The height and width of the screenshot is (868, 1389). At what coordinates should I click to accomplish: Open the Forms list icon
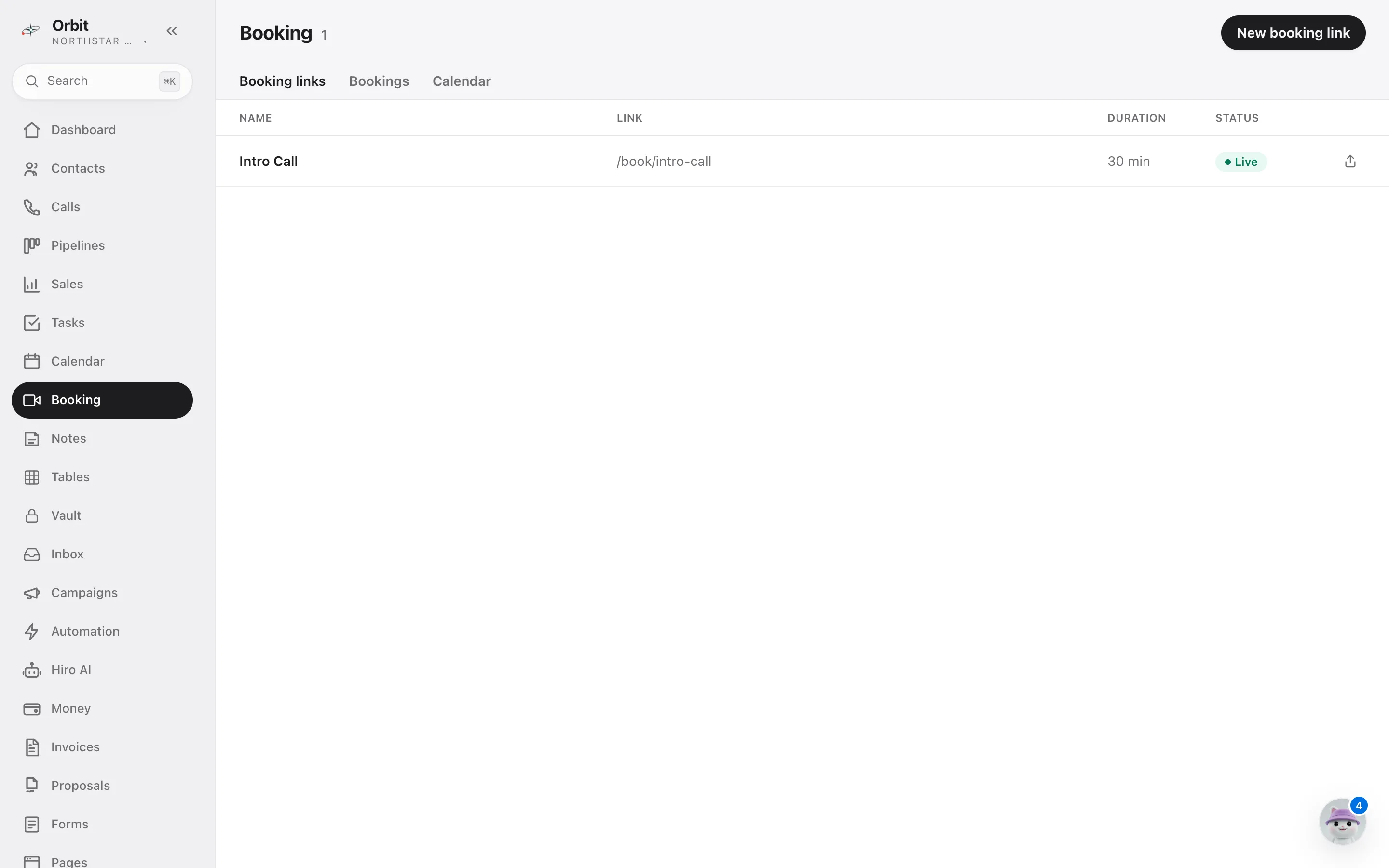[31, 825]
